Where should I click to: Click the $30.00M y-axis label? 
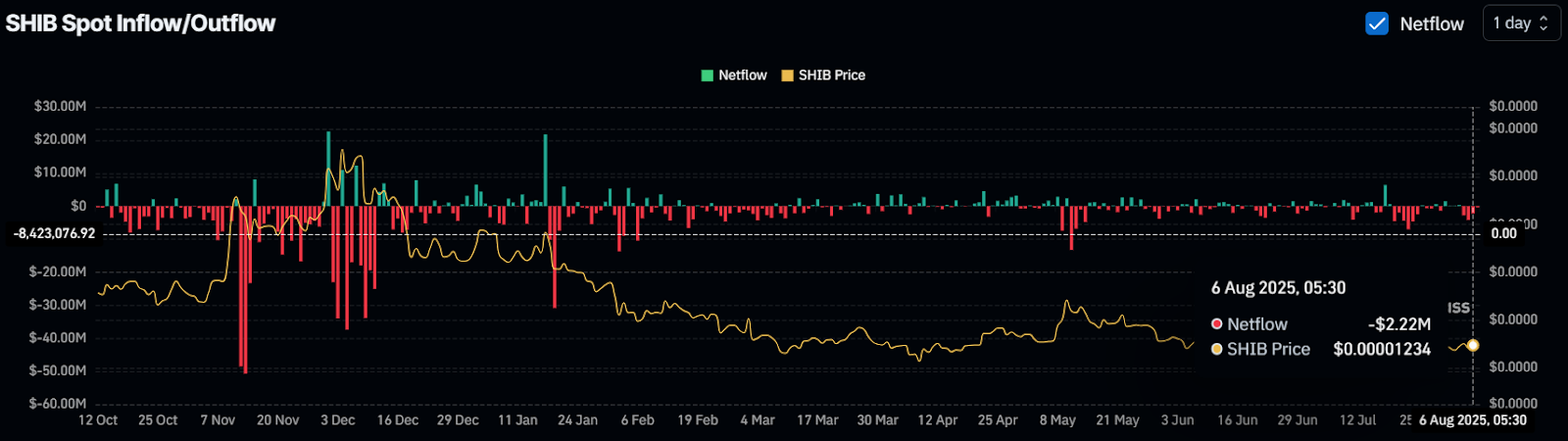[60, 106]
